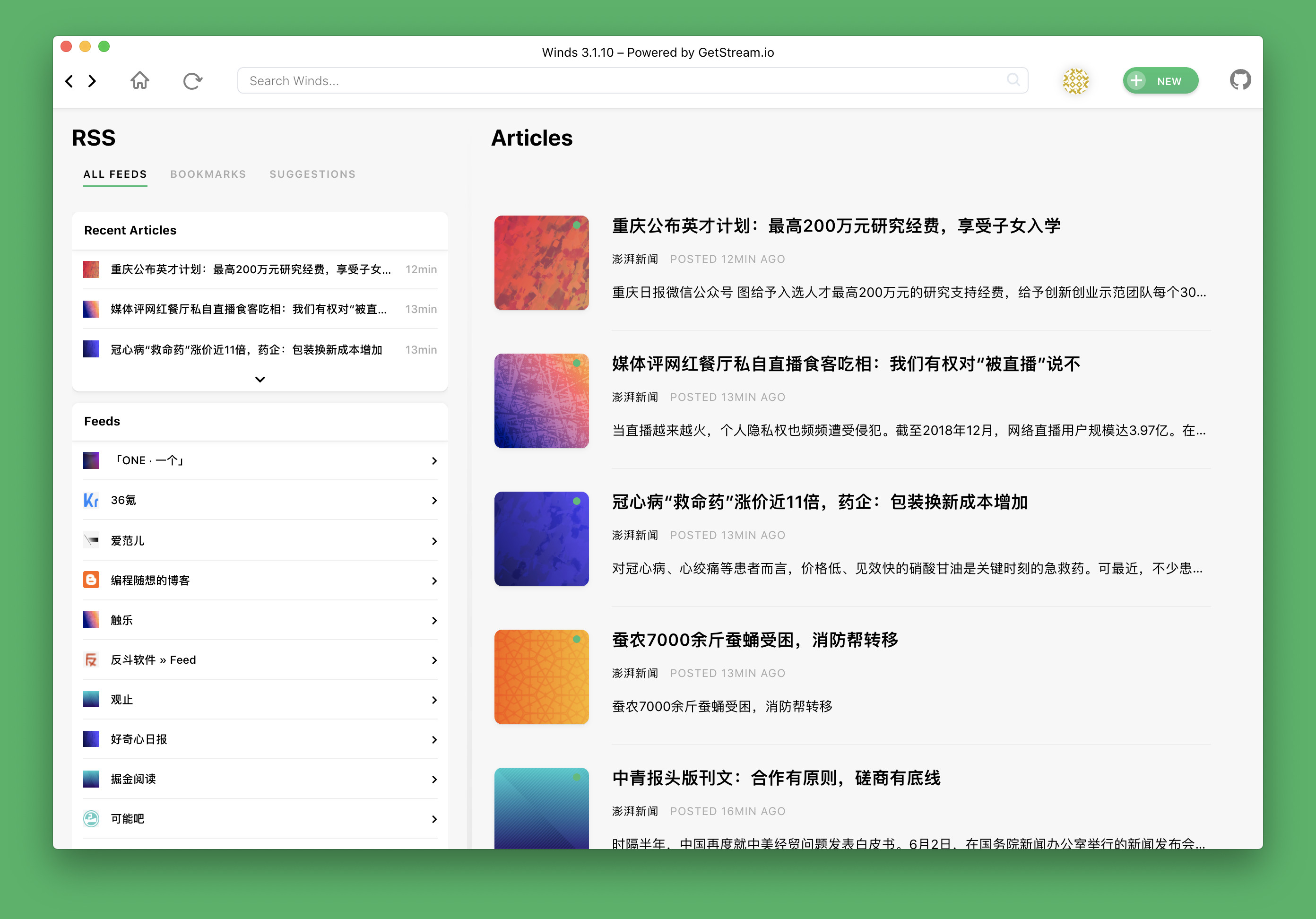Toggle the unread dot on the 重庆公布英才计划 article
This screenshot has width=1316, height=919.
(577, 225)
